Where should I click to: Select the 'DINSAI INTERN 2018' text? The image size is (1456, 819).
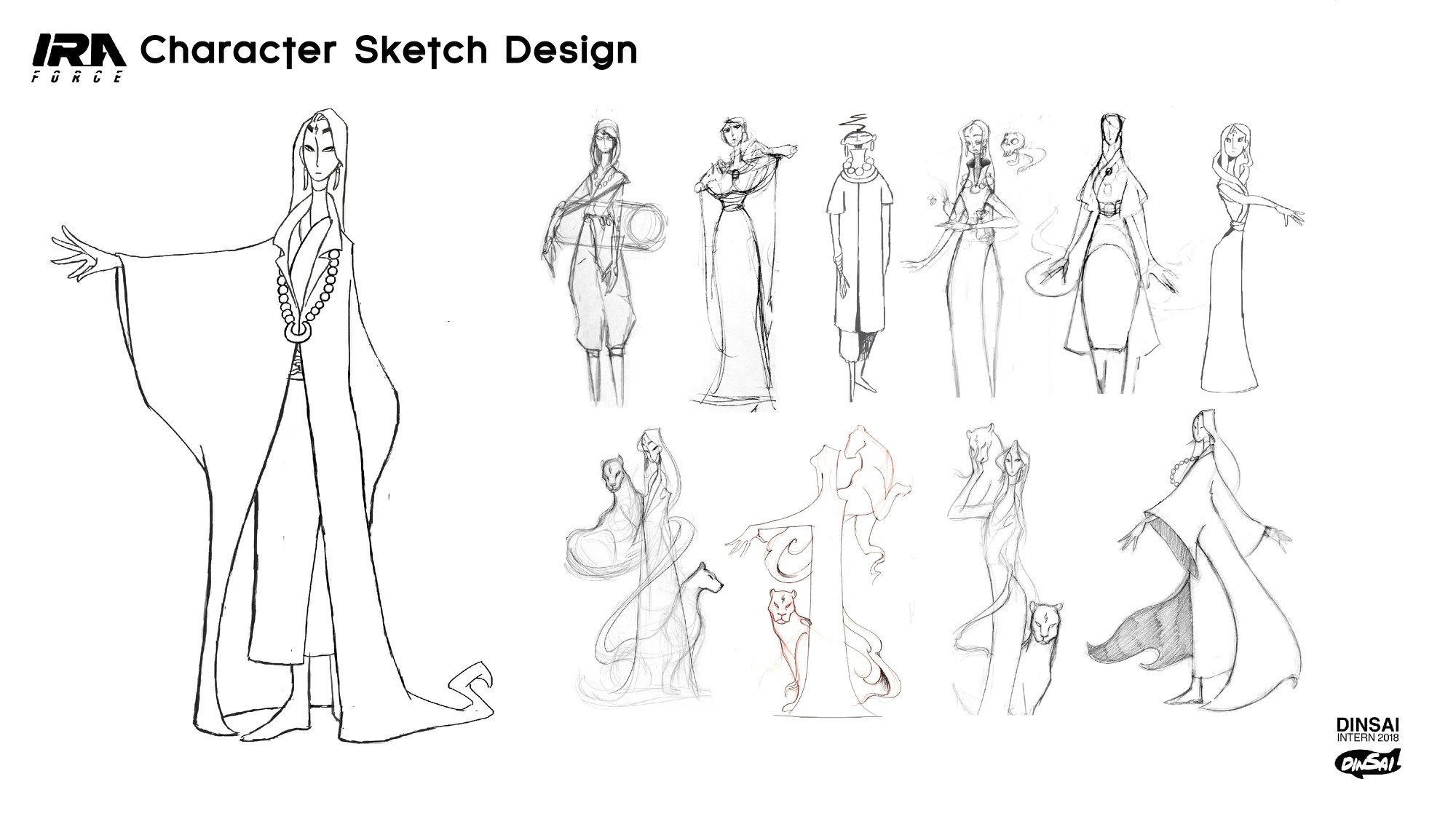tap(1368, 730)
